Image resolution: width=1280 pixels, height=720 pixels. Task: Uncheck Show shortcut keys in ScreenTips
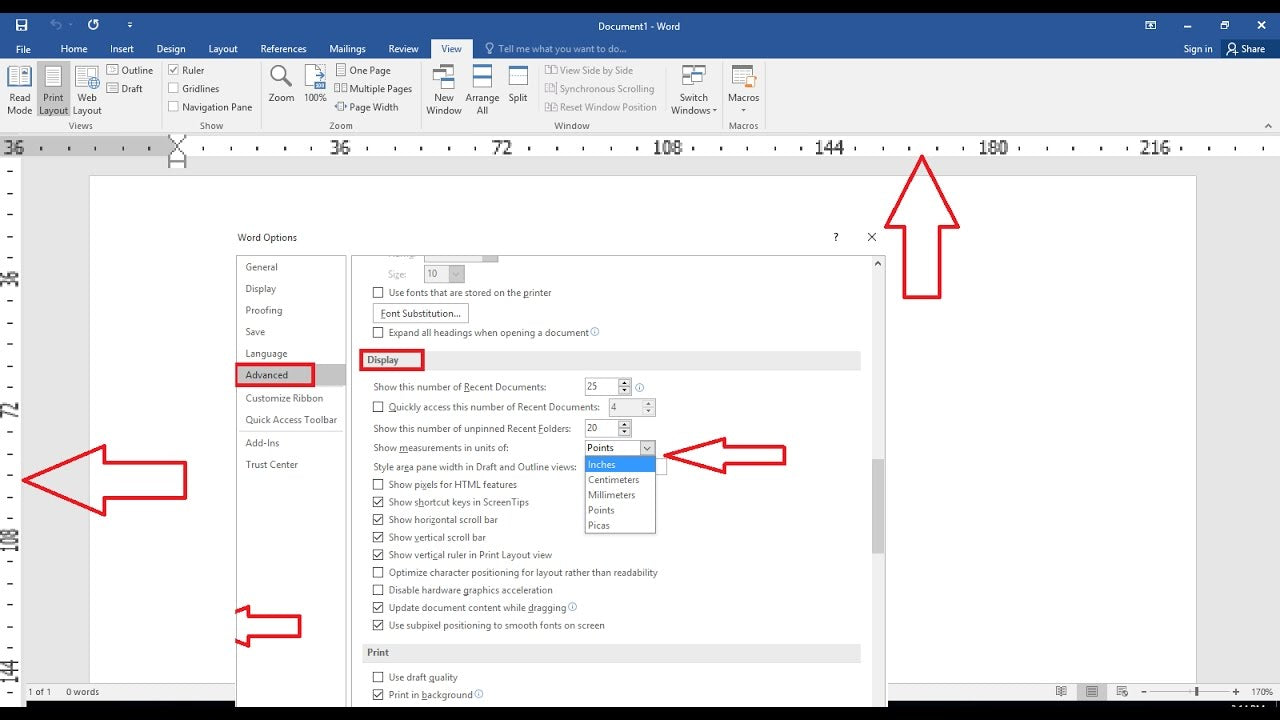[378, 502]
